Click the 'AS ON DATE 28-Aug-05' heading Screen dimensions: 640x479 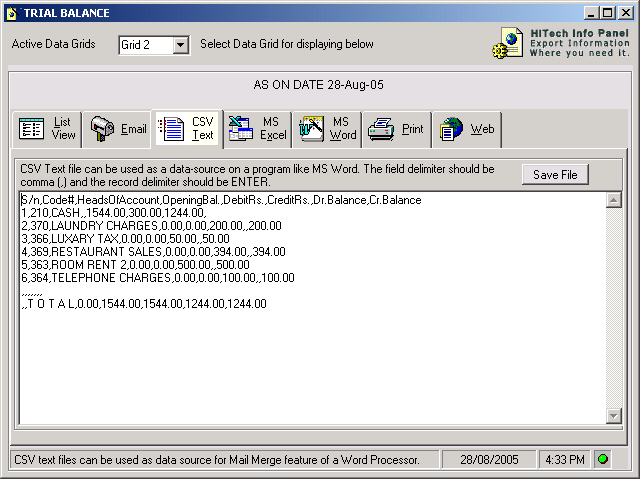(x=318, y=85)
